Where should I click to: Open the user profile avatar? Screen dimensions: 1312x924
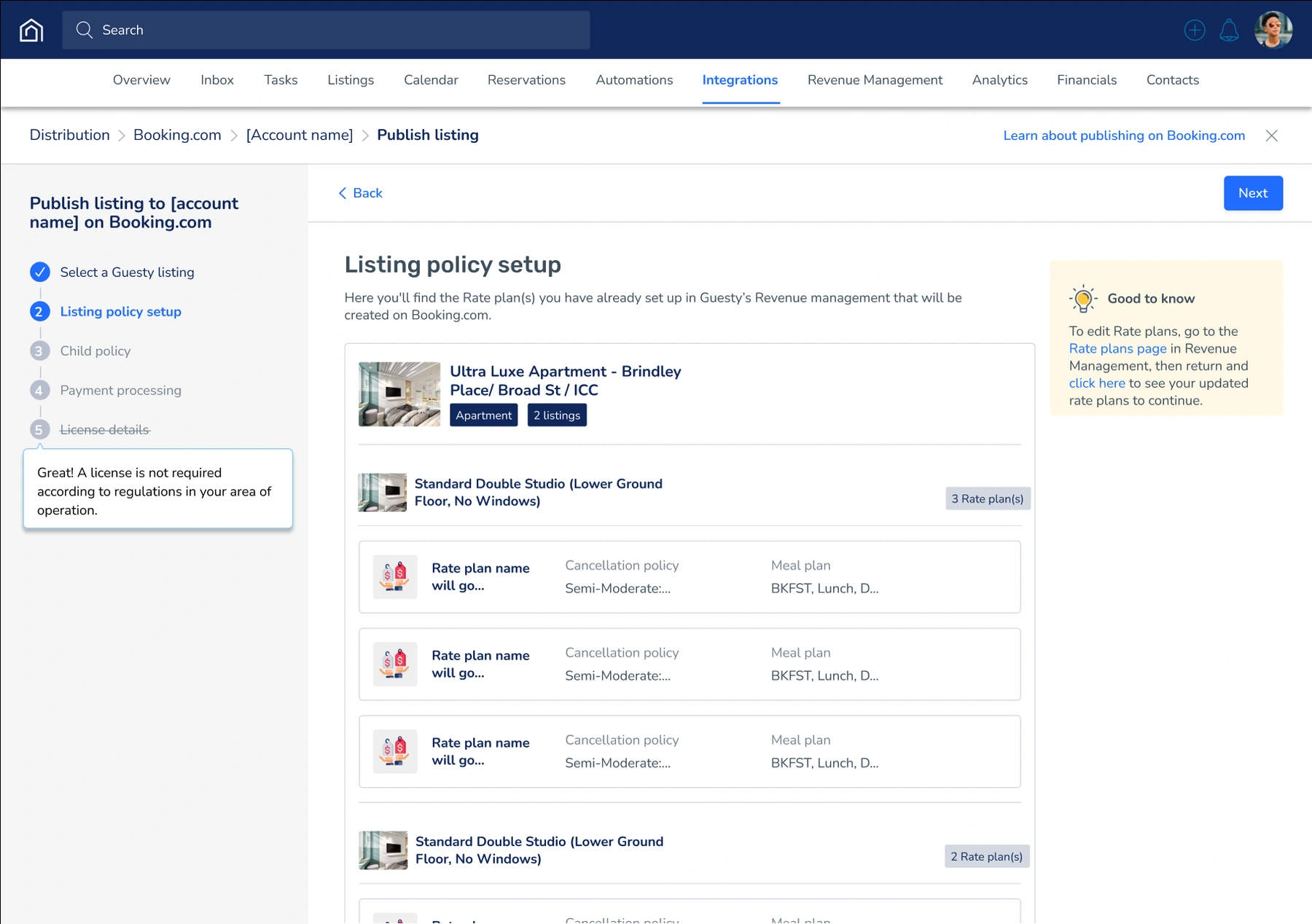(1273, 30)
